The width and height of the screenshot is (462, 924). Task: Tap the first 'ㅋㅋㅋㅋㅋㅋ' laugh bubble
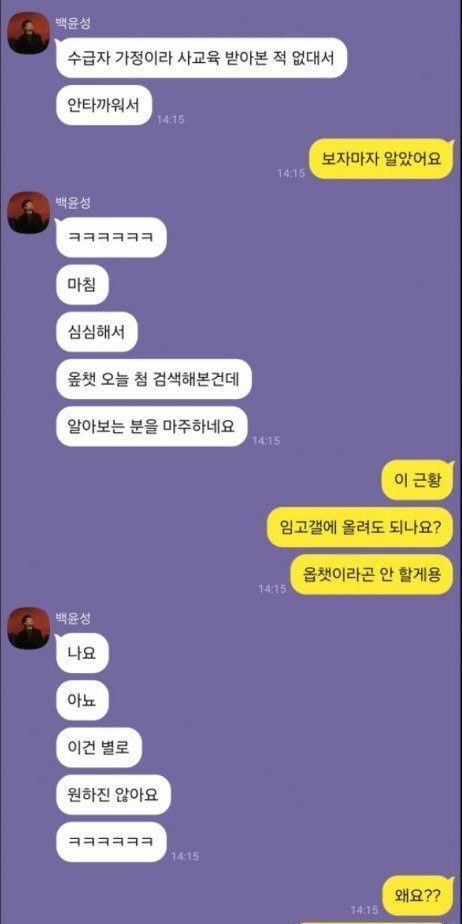tap(111, 237)
